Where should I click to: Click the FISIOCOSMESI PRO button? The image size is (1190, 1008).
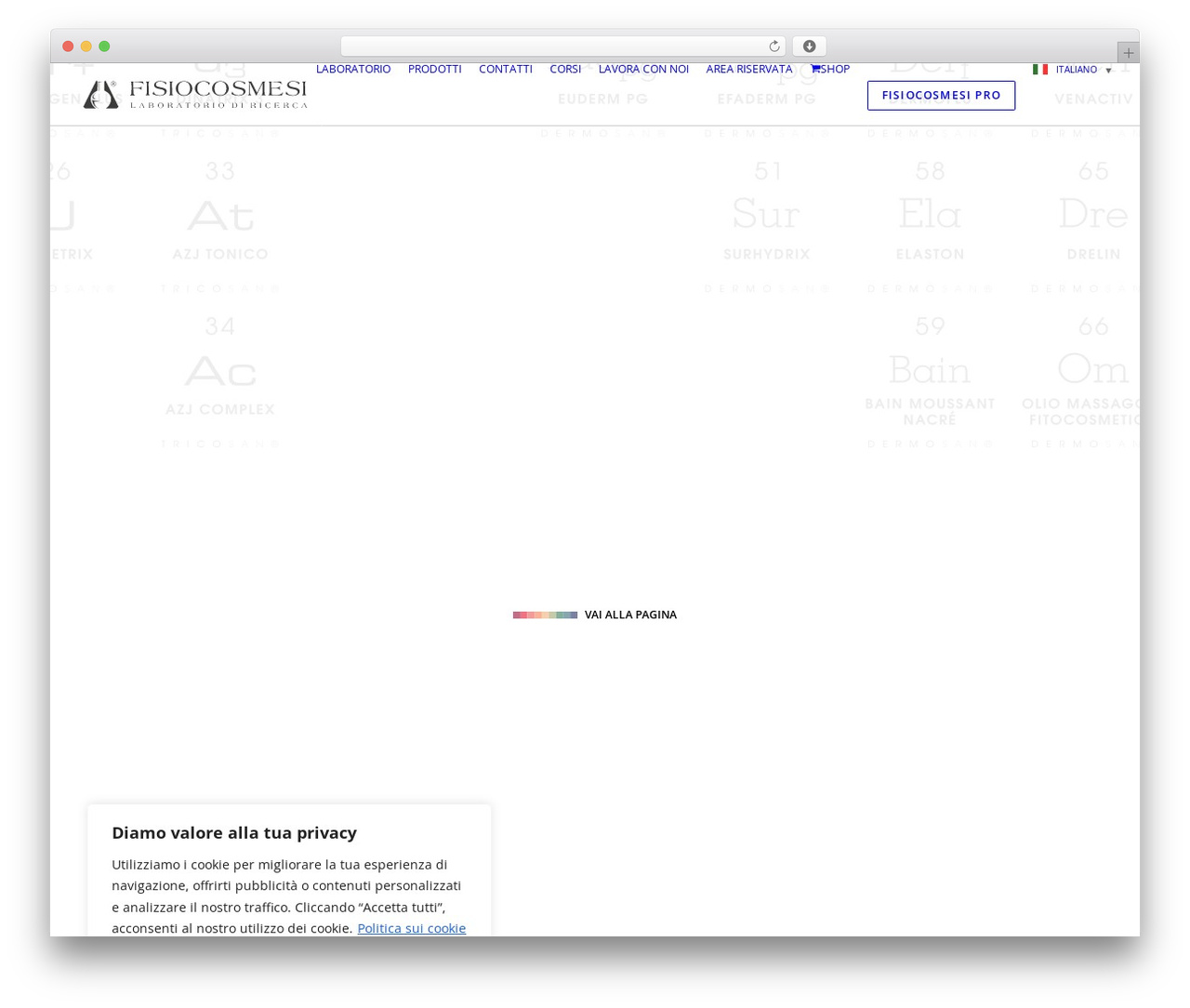941,96
